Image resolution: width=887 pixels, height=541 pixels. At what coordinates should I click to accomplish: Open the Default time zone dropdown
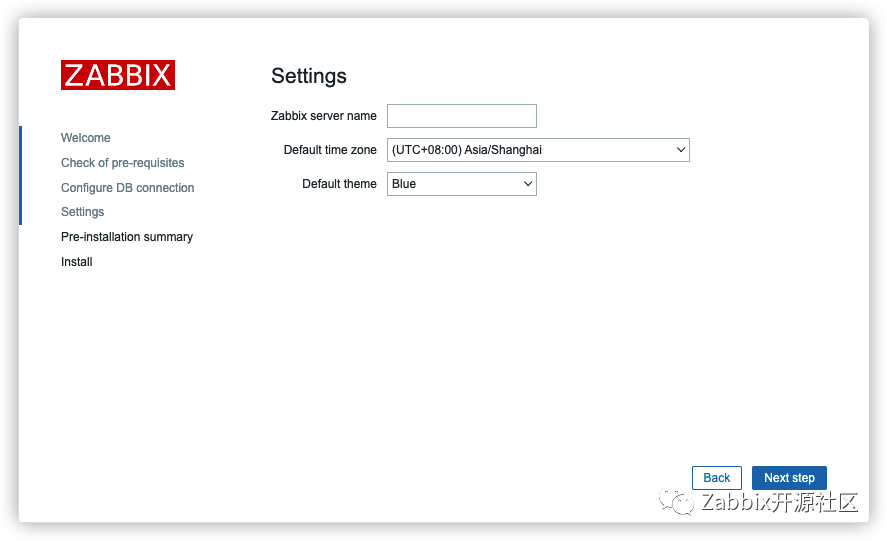[538, 150]
